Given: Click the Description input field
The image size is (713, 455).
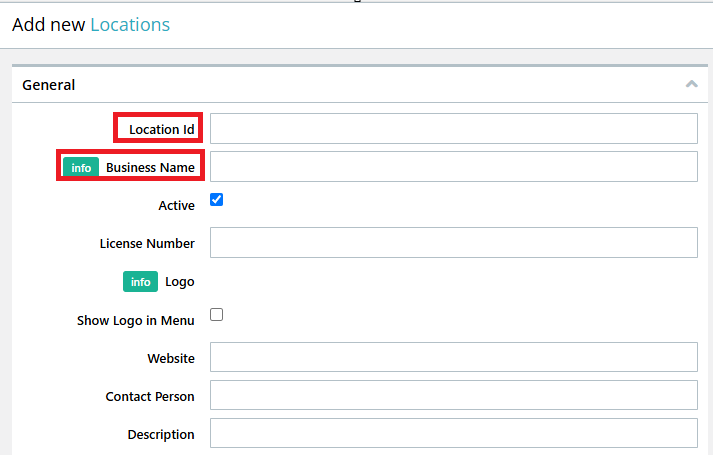Looking at the screenshot, I should (454, 433).
